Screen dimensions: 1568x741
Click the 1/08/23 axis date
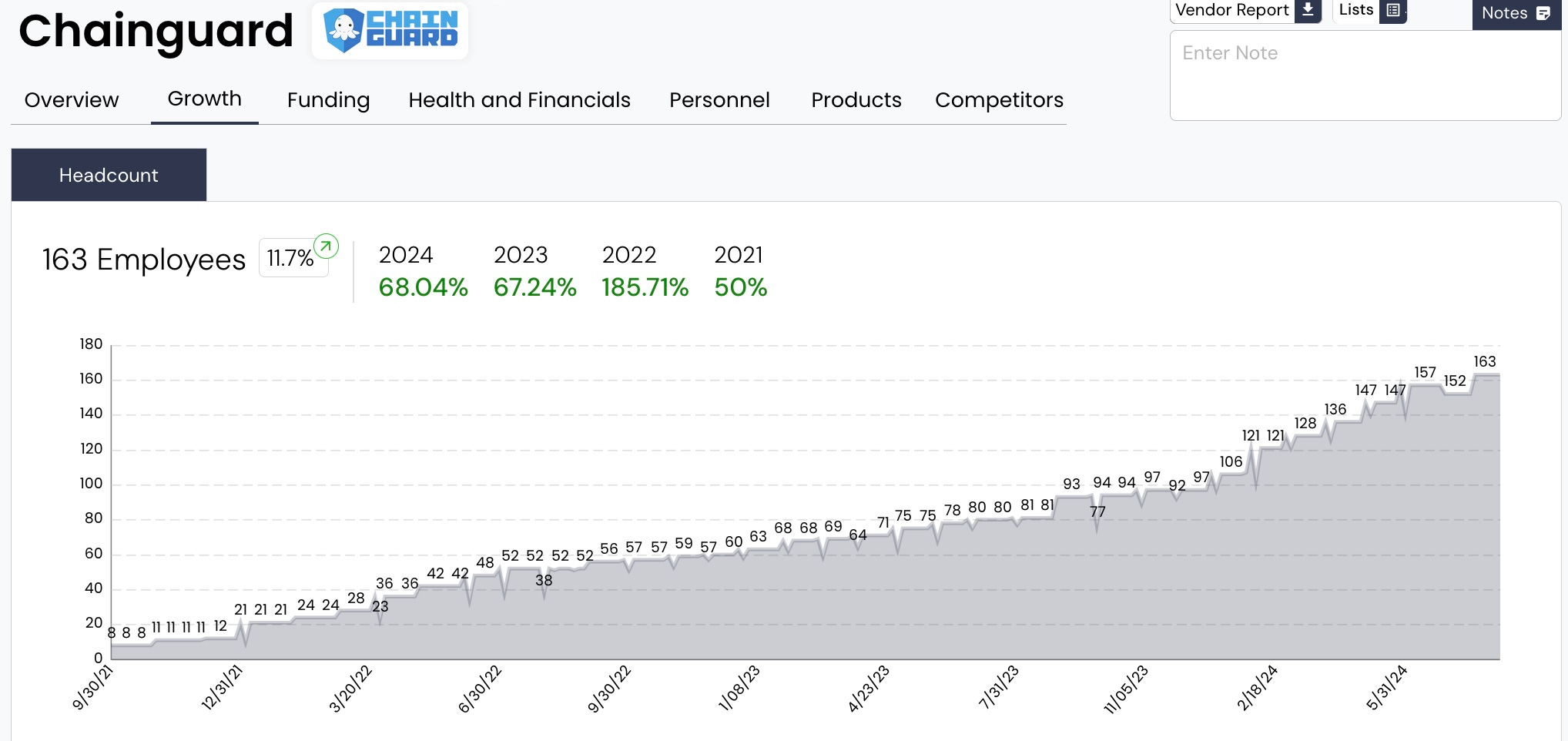[739, 688]
